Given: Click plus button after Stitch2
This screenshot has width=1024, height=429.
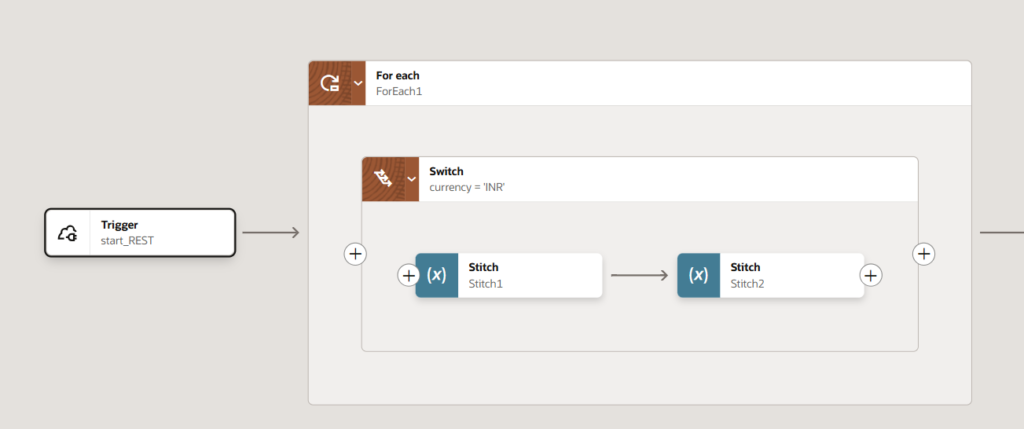Looking at the screenshot, I should click(x=871, y=275).
